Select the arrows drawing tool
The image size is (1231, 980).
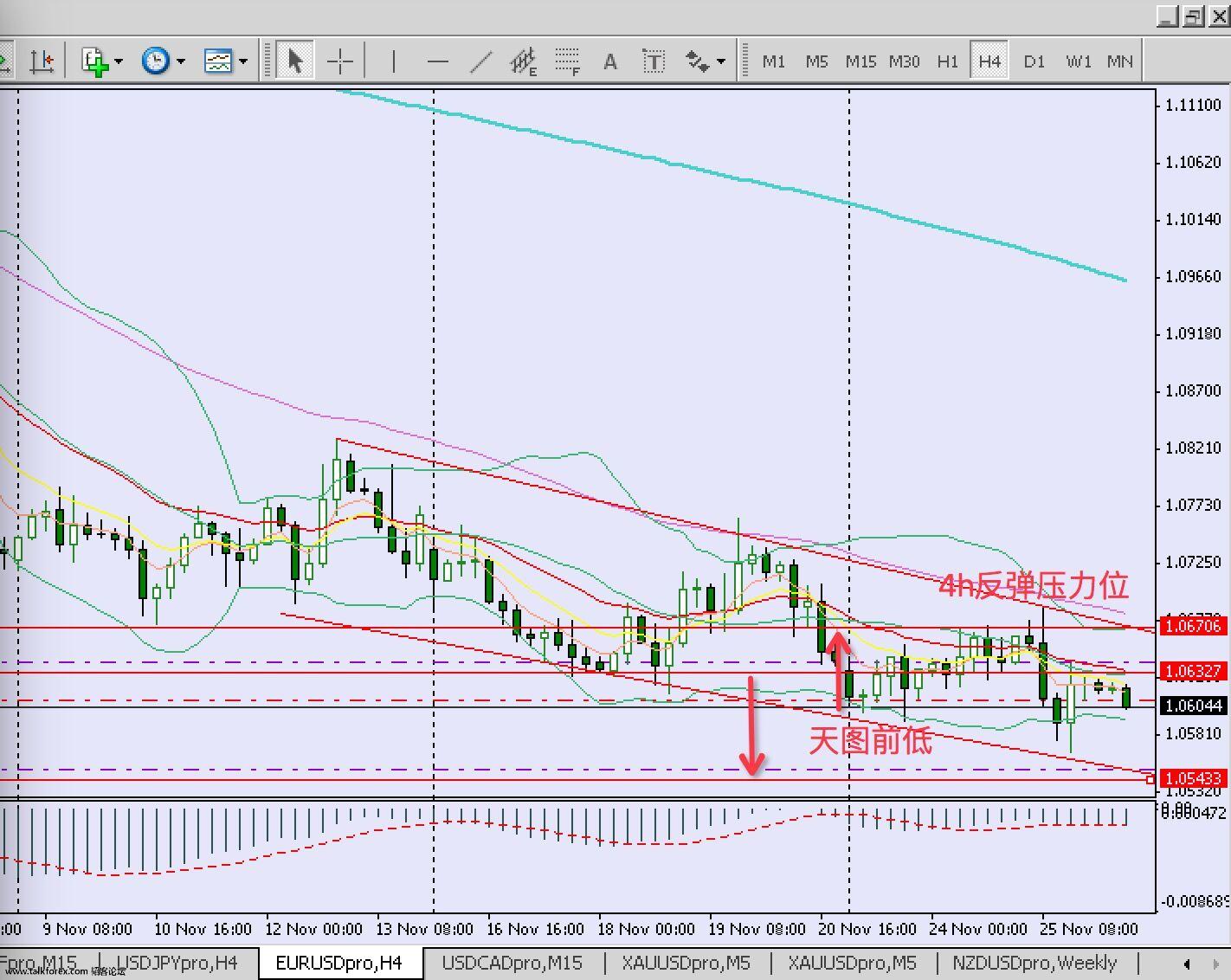(x=697, y=61)
